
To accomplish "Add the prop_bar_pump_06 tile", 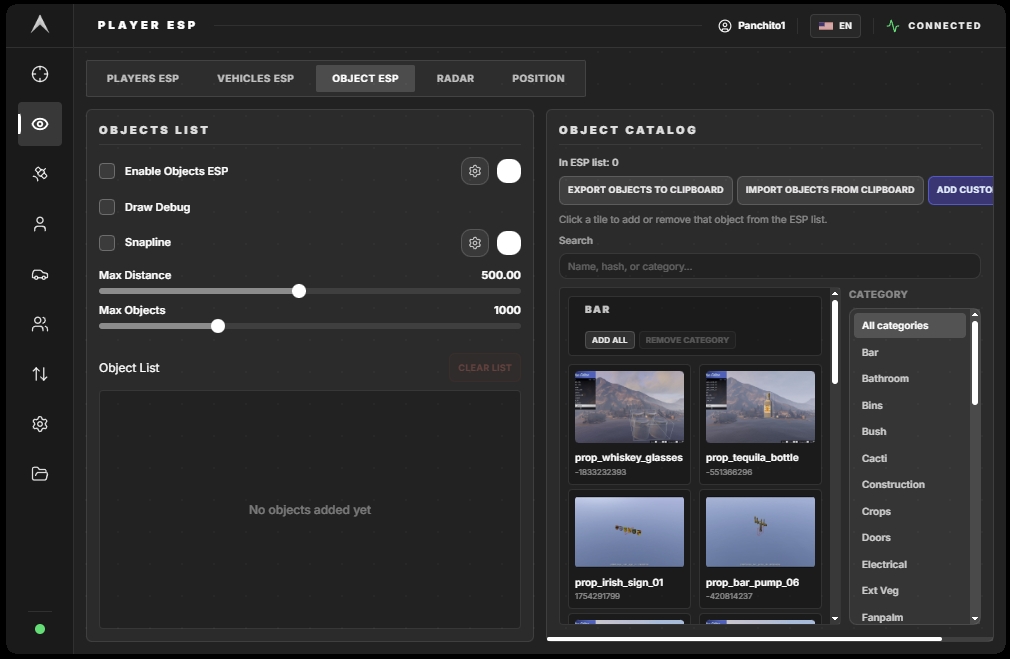I will 760,549.
